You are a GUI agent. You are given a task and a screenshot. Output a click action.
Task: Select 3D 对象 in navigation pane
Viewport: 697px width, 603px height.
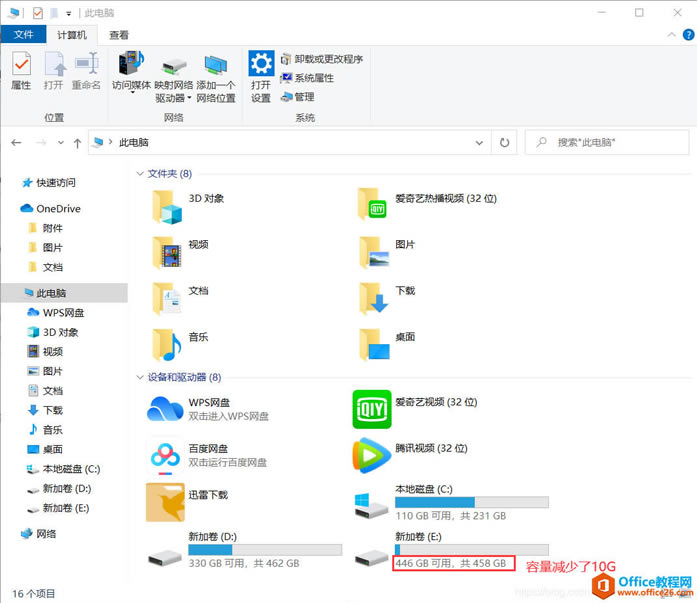point(53,332)
